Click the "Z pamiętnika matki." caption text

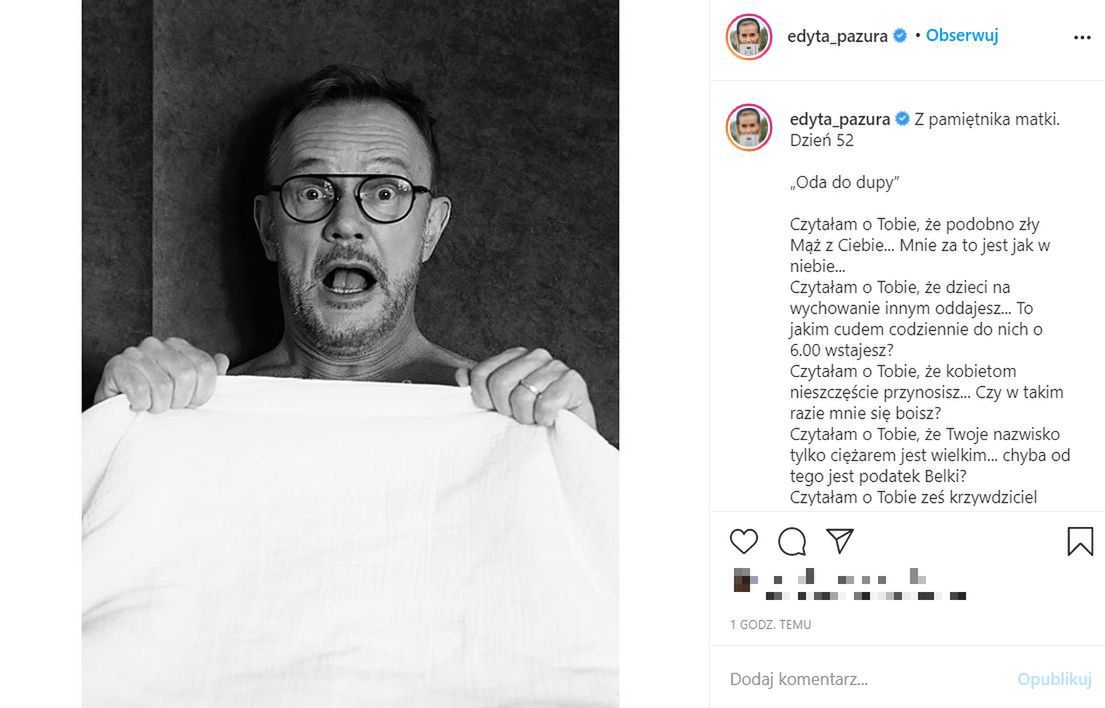point(987,119)
